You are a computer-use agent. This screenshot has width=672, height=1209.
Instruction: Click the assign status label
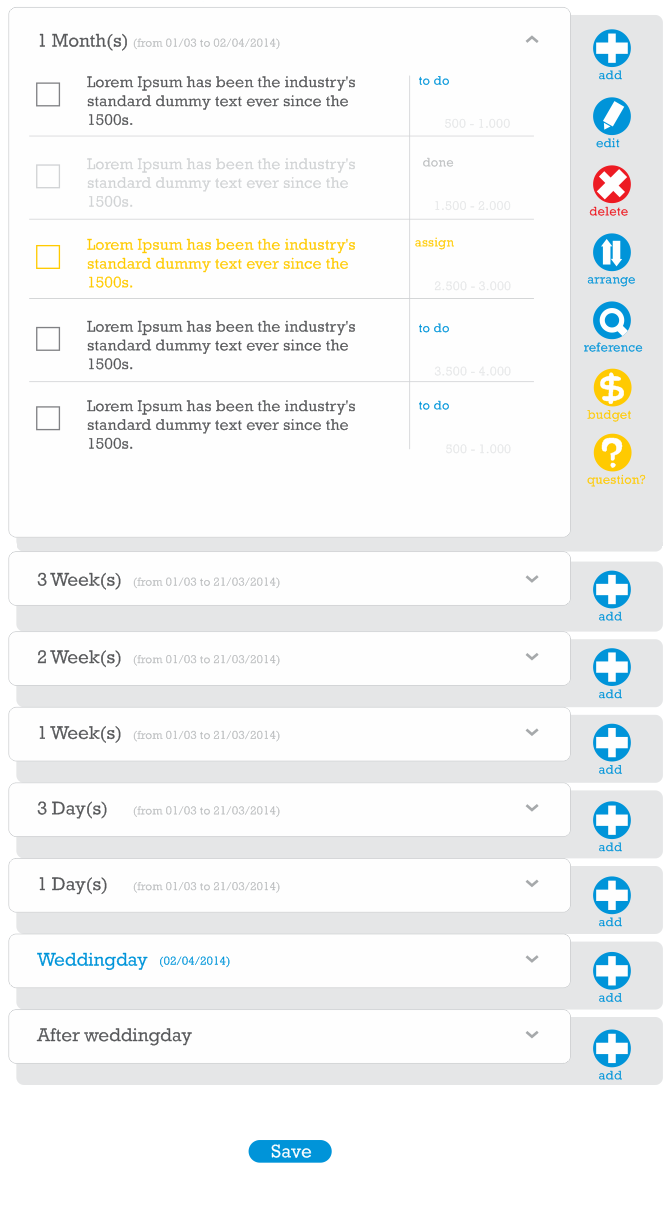434,243
